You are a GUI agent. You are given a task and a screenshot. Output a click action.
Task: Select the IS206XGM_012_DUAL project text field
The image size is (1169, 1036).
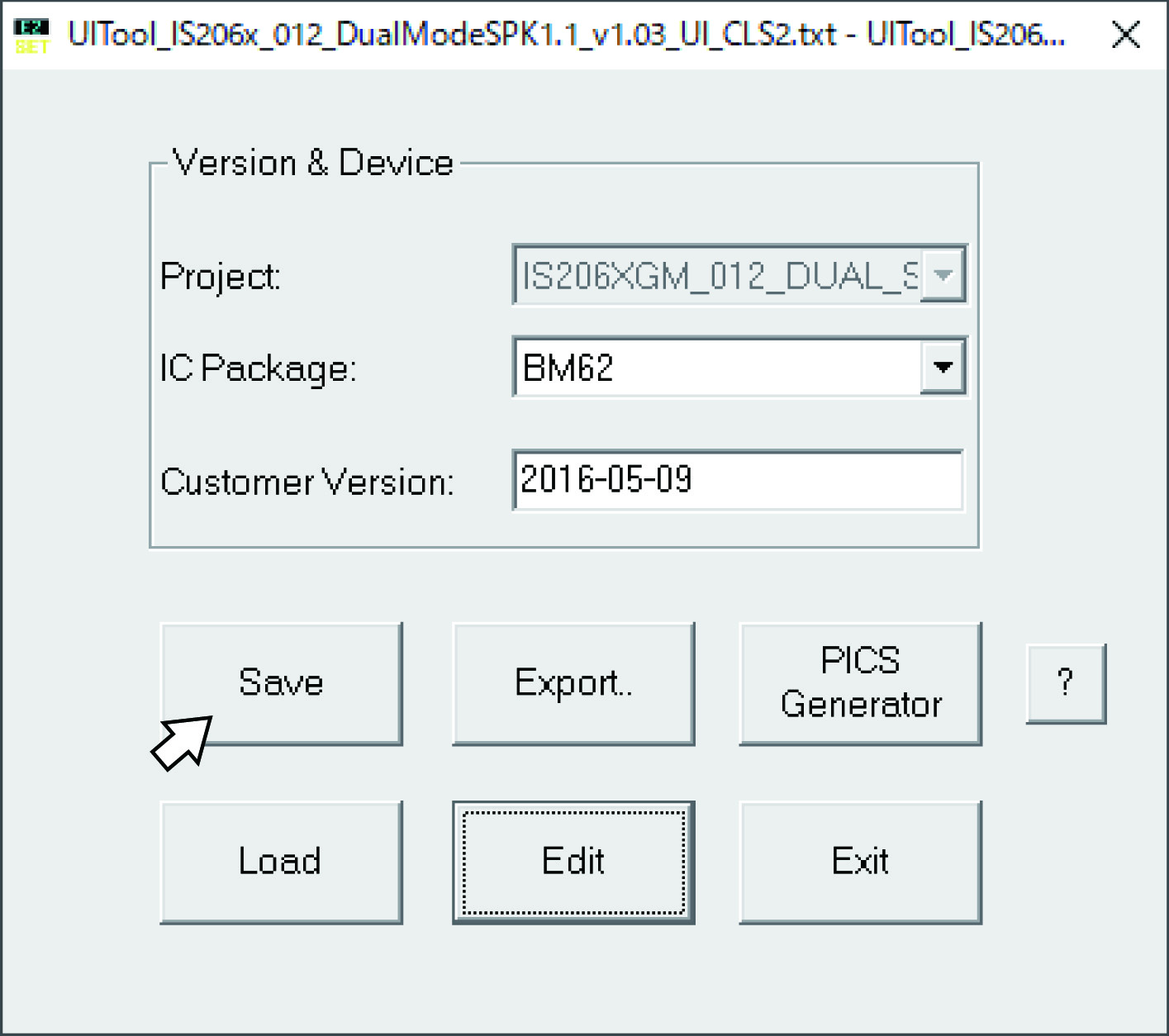[717, 275]
